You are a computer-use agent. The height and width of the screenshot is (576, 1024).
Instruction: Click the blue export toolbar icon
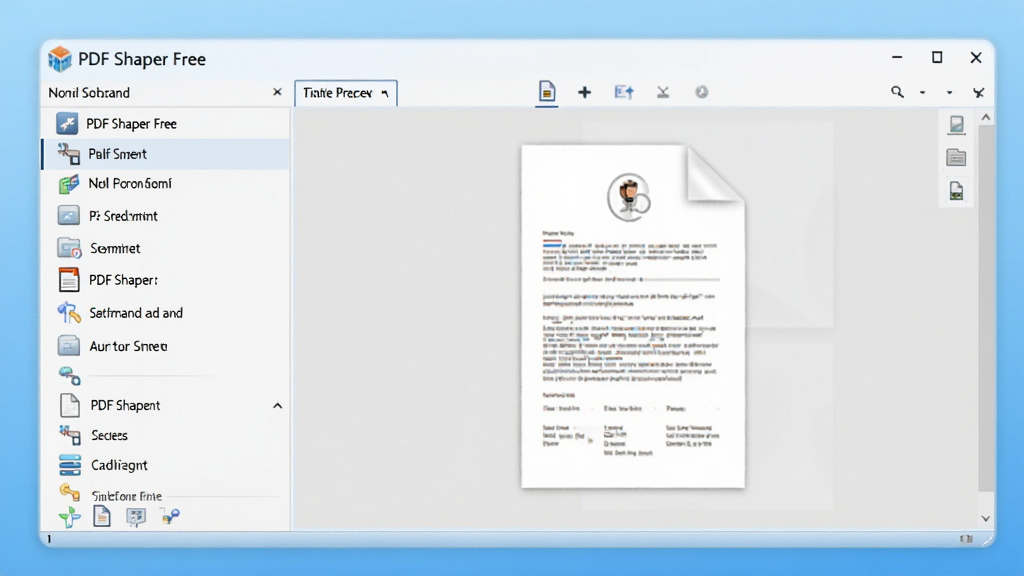click(624, 92)
